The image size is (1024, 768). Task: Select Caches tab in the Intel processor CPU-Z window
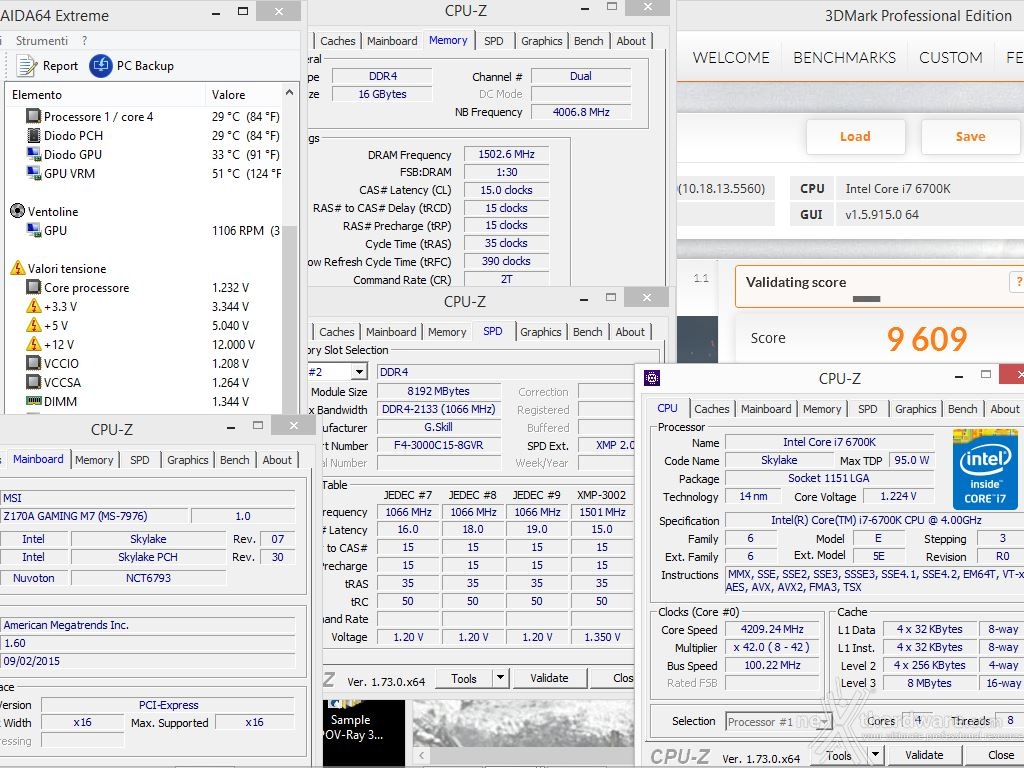[x=712, y=409]
